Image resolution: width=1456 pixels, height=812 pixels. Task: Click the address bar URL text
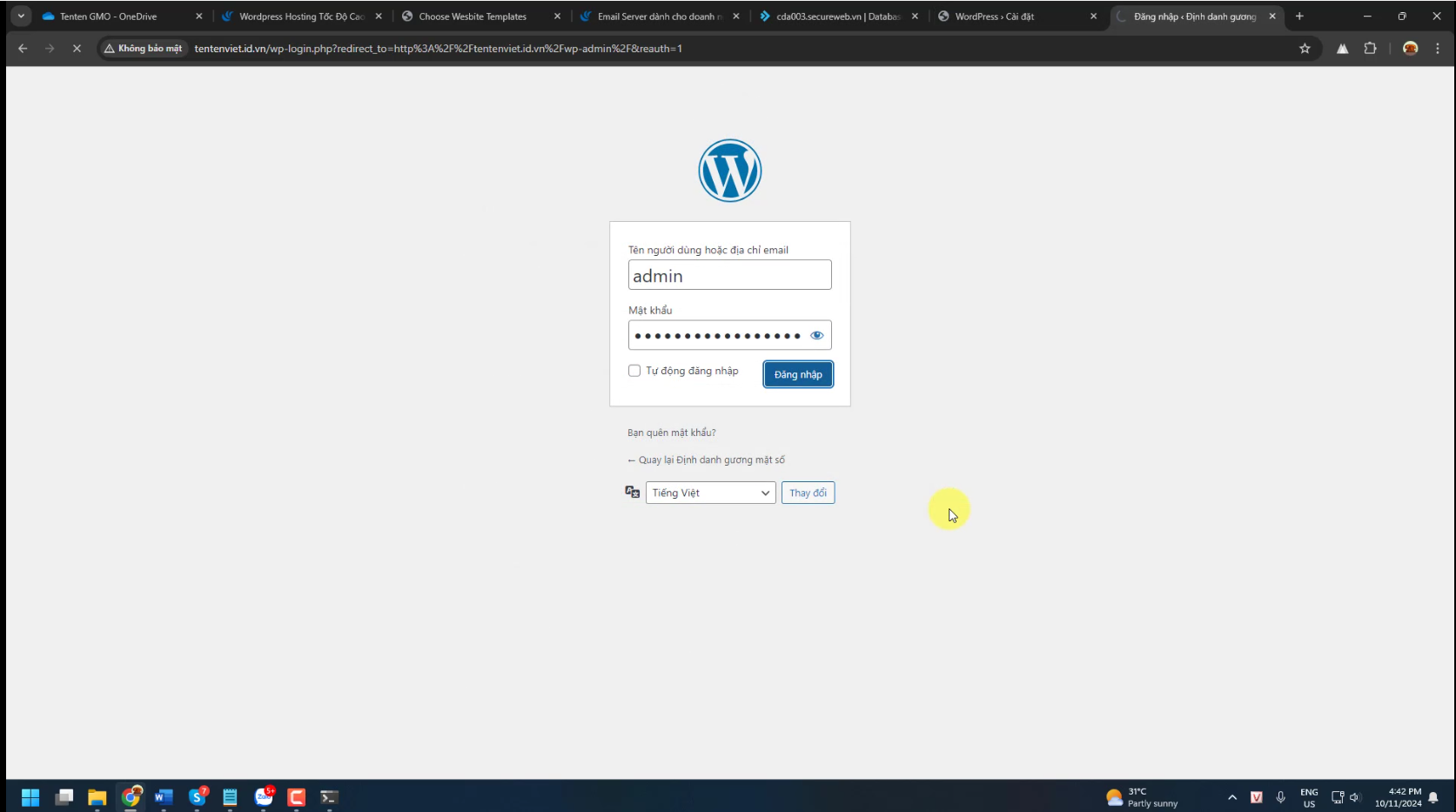[438, 49]
